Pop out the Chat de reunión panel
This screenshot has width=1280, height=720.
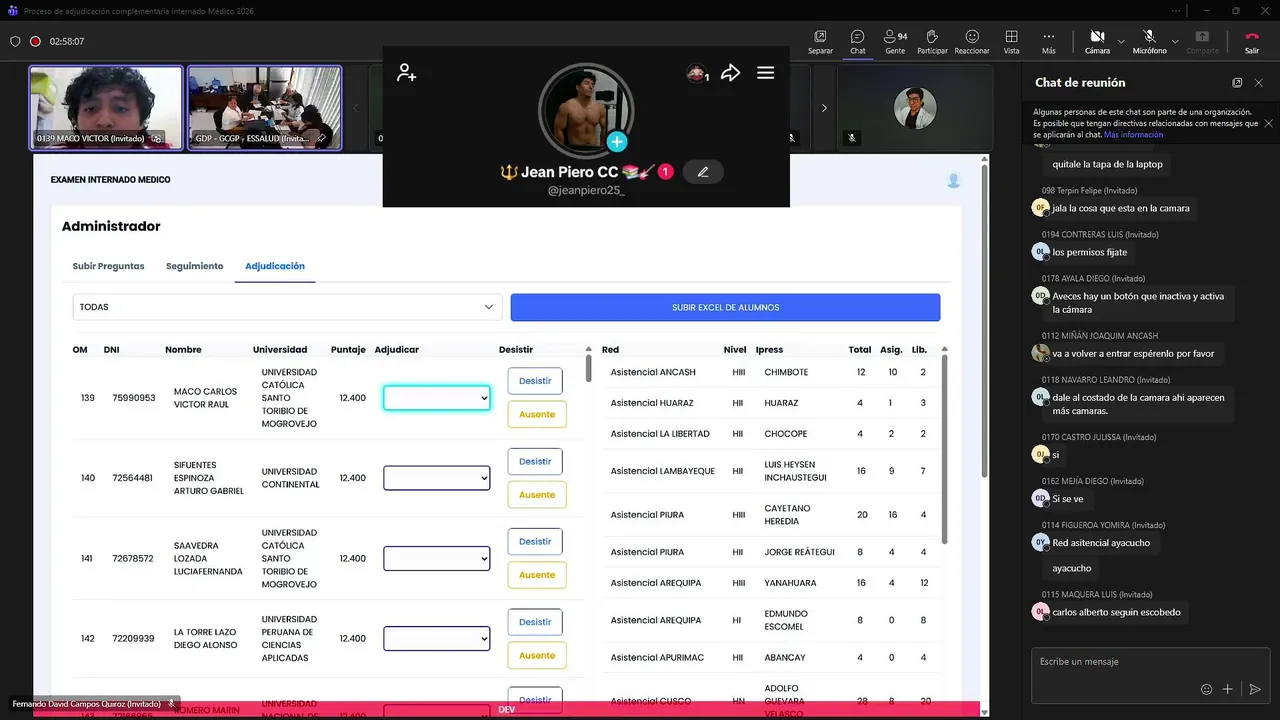click(1237, 82)
